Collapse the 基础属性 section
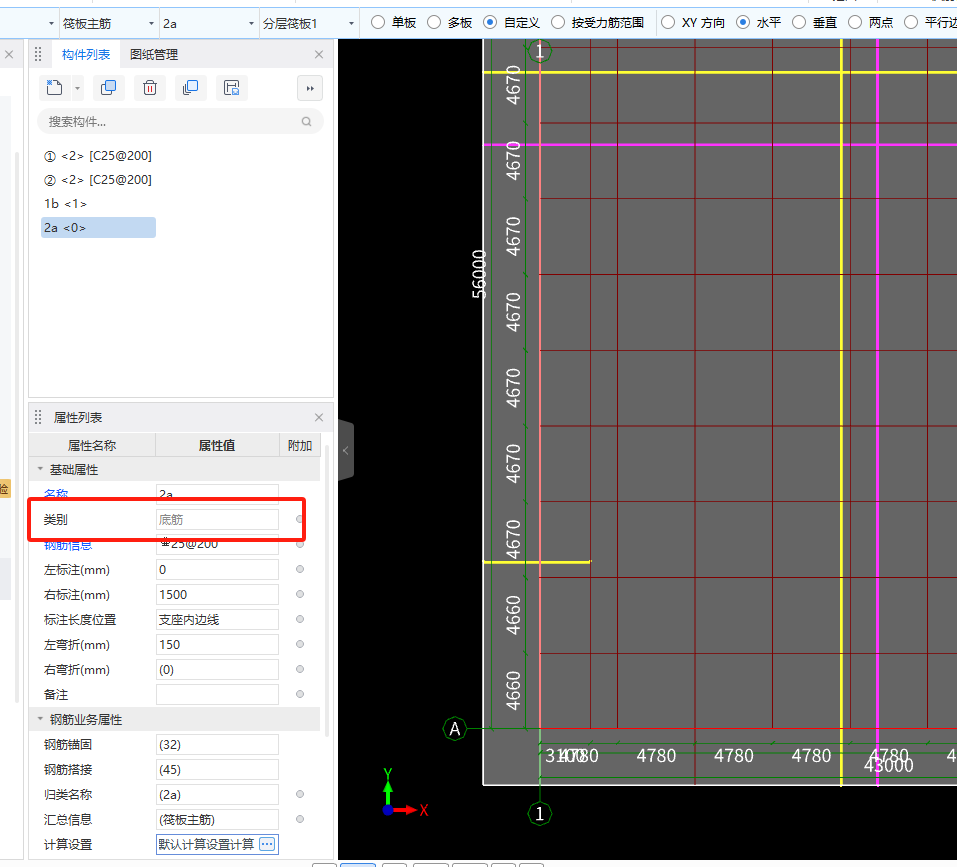This screenshot has width=957, height=867. (40, 469)
